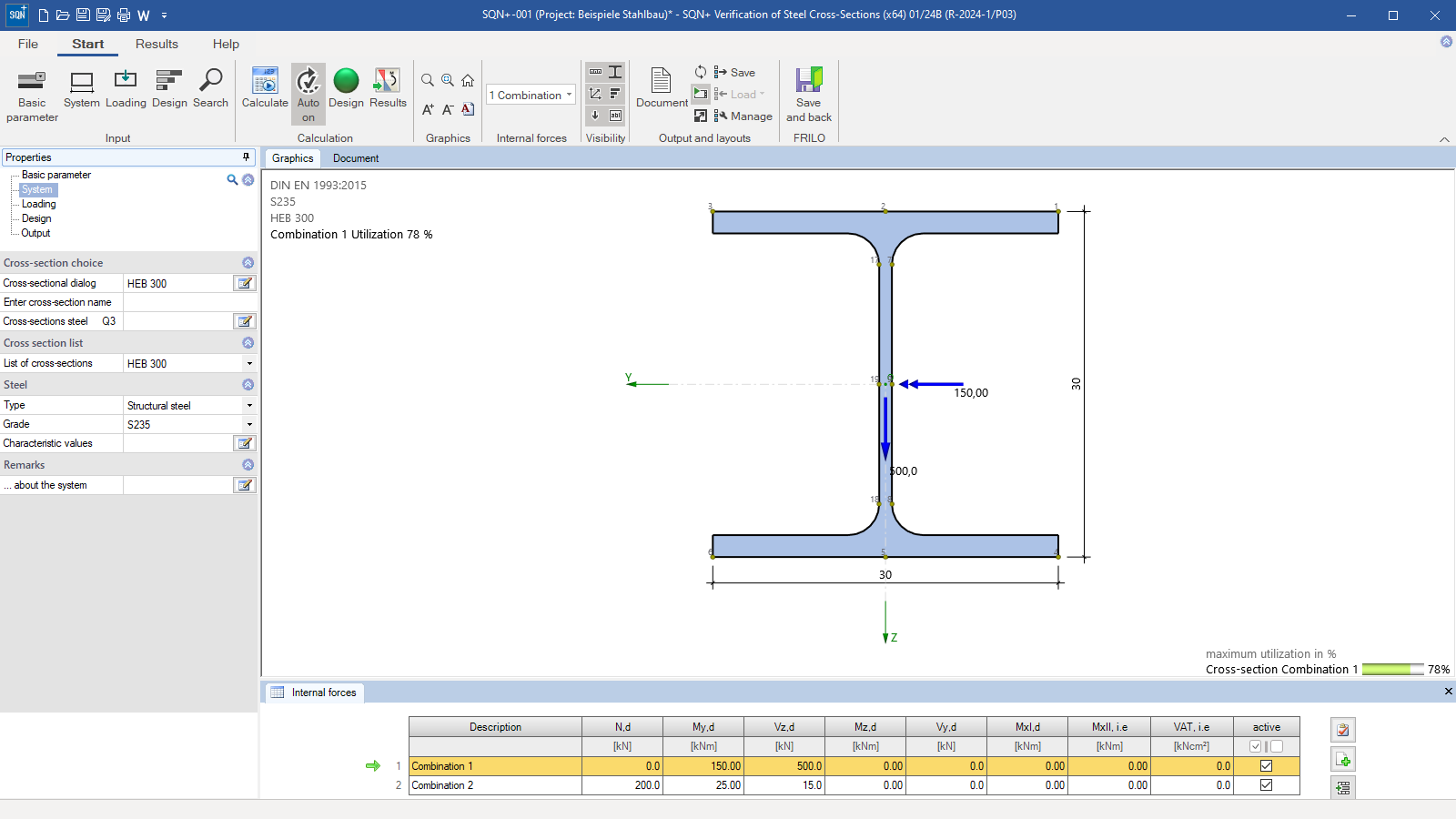
Task: Click the green Design status ball
Action: [346, 81]
